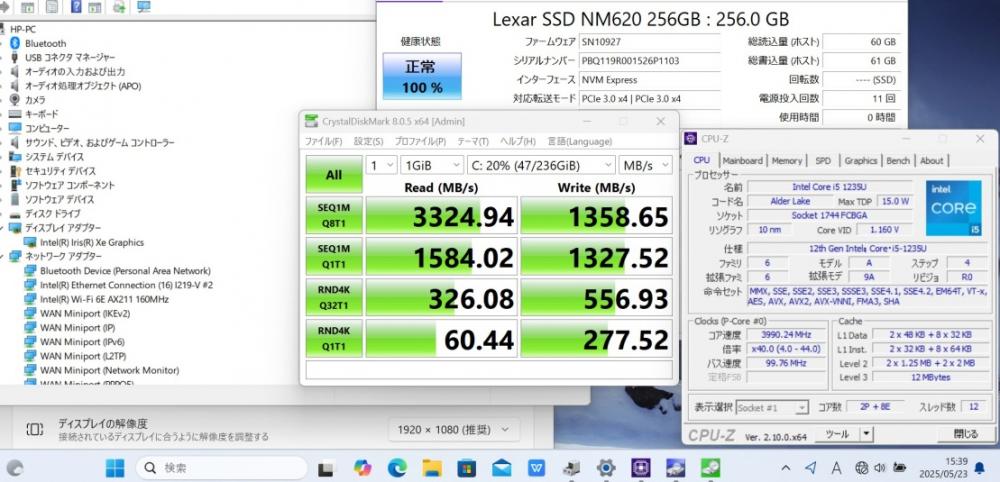Image resolution: width=1000 pixels, height=482 pixels.
Task: Open the MB/s unit dropdown
Action: 645,165
